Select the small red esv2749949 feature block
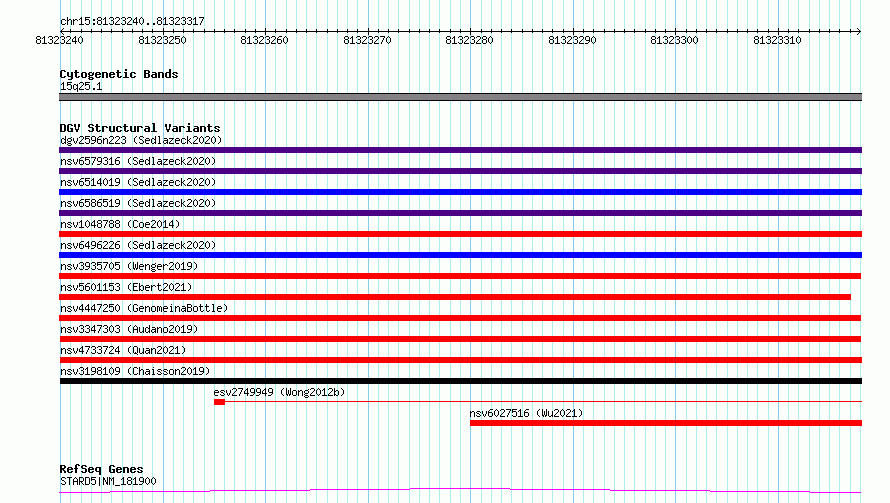The width and height of the screenshot is (890, 503). [x=219, y=402]
